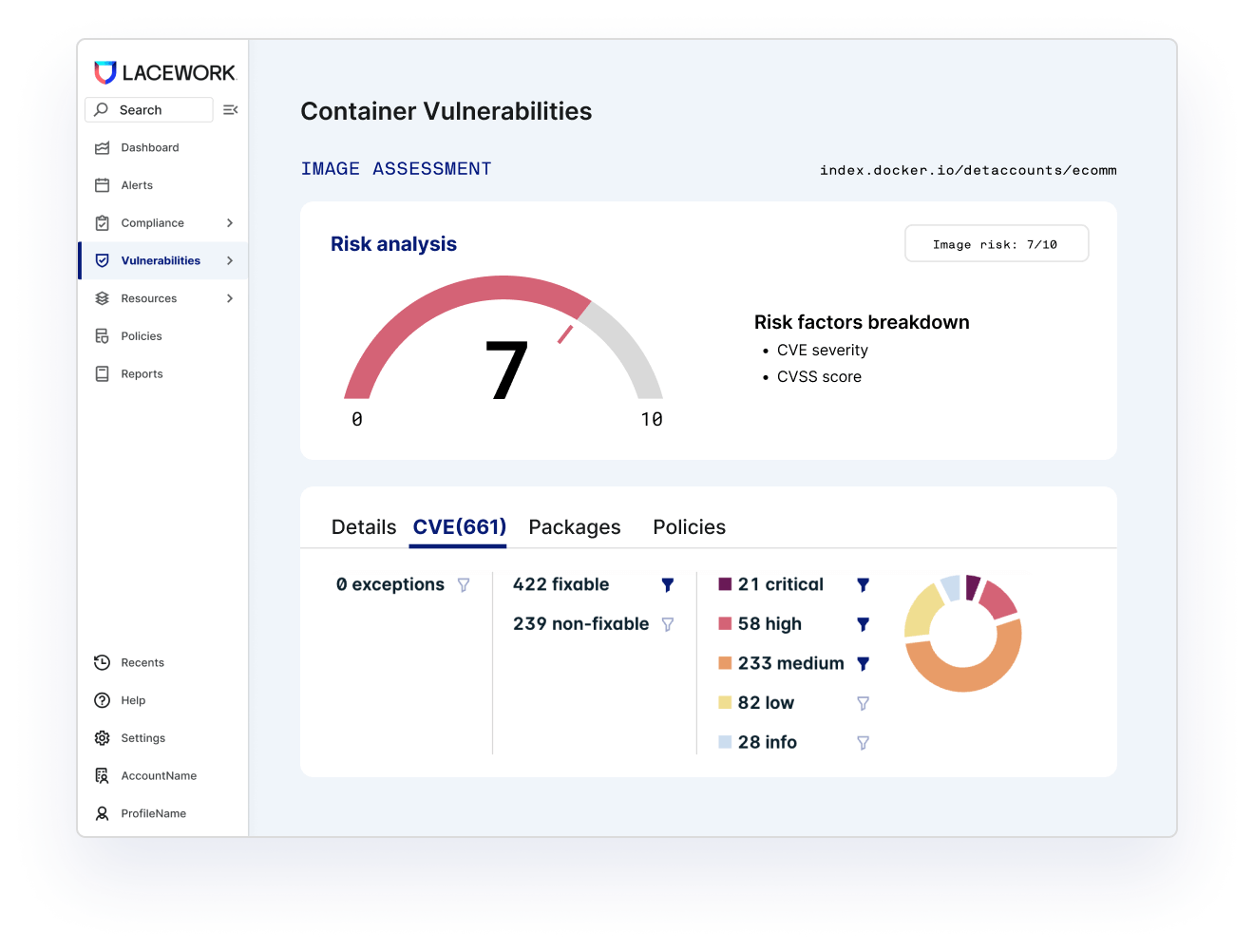Enable the 239 non-fixable filter
The height and width of the screenshot is (952, 1254).
(668, 625)
